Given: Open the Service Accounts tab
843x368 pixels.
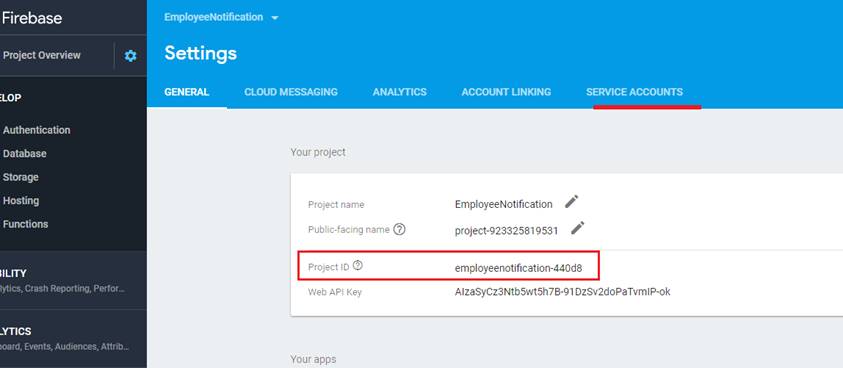Looking at the screenshot, I should [x=634, y=92].
